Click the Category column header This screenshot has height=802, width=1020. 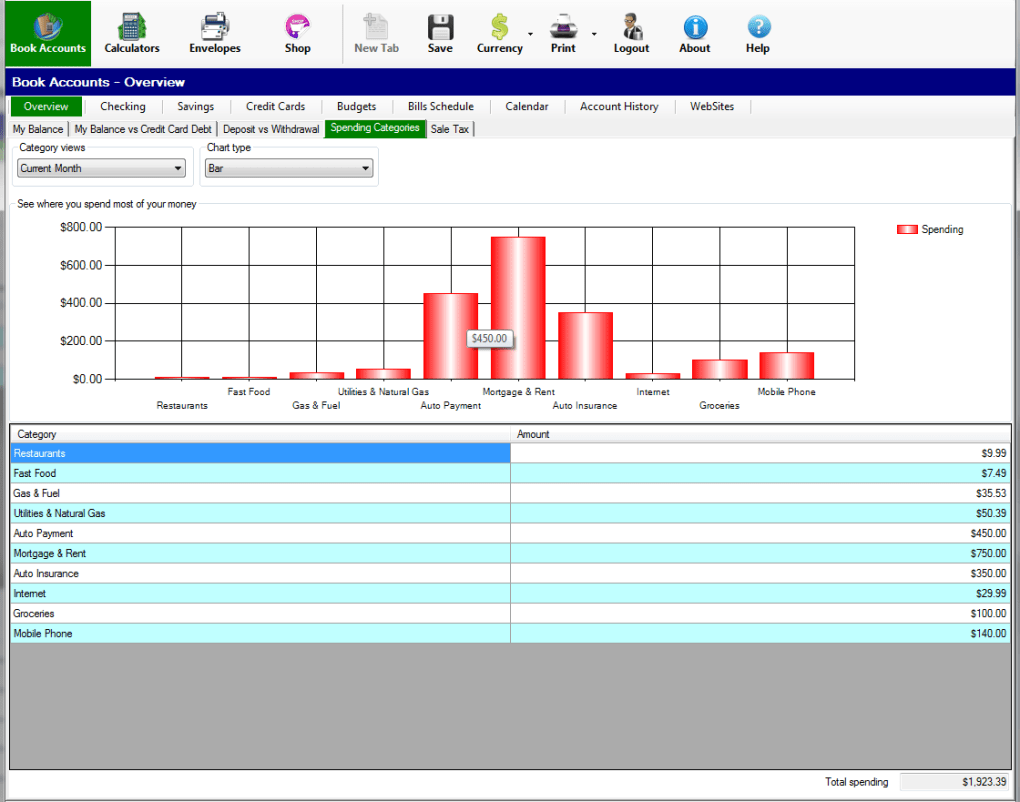point(260,434)
